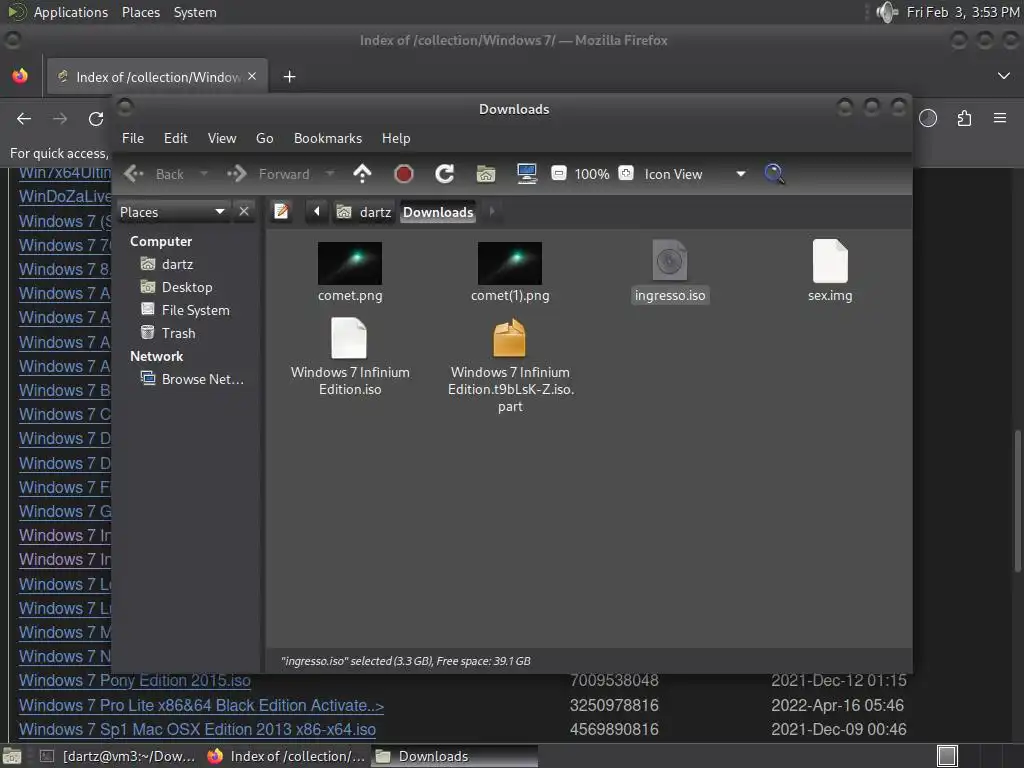Select the comet(1).png file thumbnail
Viewport: 1024px width, 768px height.
point(510,263)
